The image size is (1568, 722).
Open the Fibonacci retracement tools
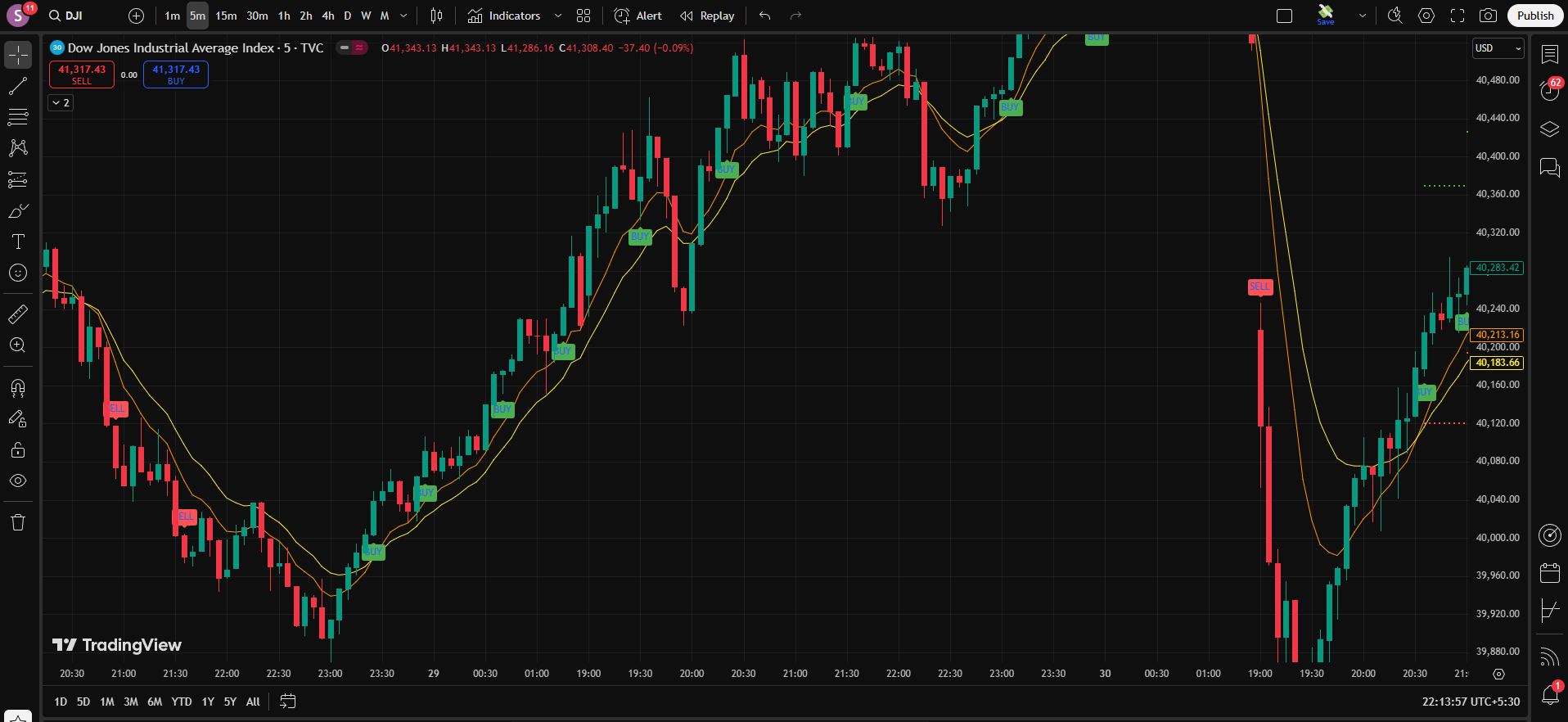coord(18,117)
